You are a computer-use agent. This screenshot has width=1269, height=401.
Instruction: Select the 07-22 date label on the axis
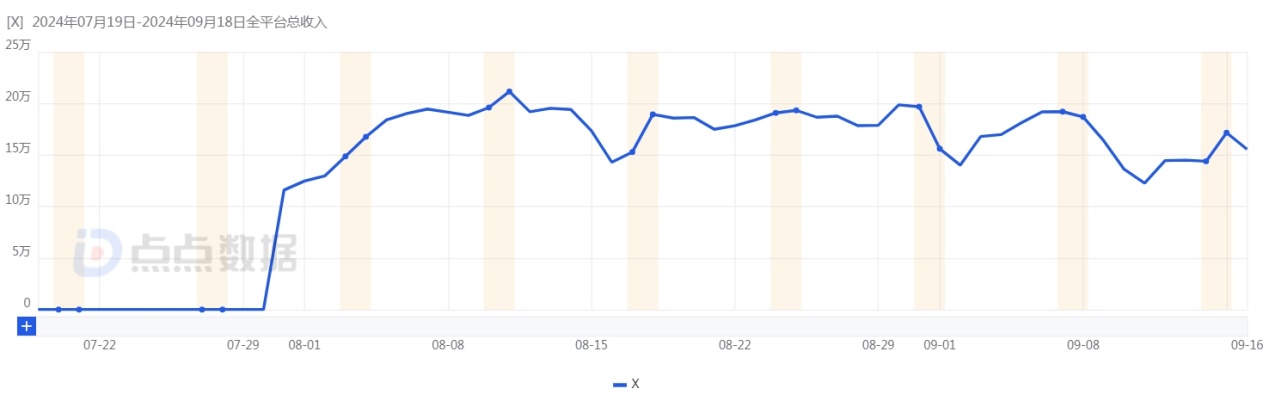coord(99,345)
